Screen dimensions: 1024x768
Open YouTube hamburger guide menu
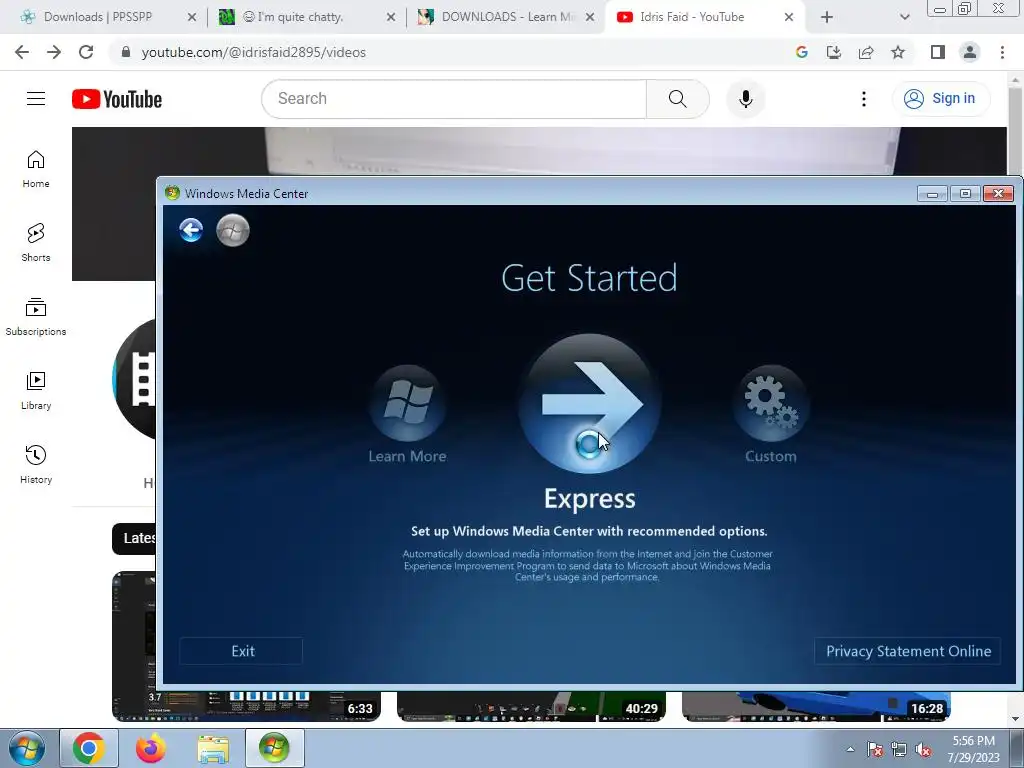[x=36, y=99]
